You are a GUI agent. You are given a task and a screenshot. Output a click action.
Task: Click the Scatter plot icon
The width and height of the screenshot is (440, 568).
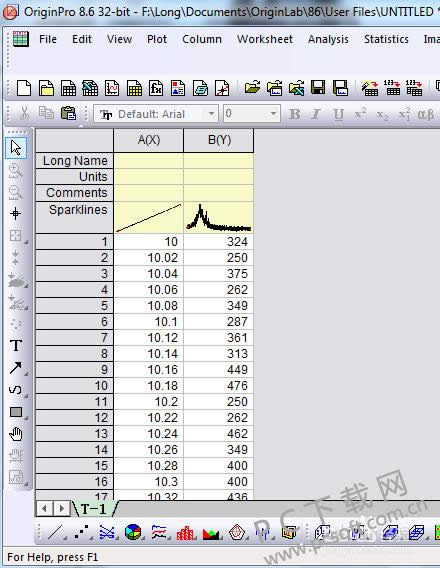[81, 532]
